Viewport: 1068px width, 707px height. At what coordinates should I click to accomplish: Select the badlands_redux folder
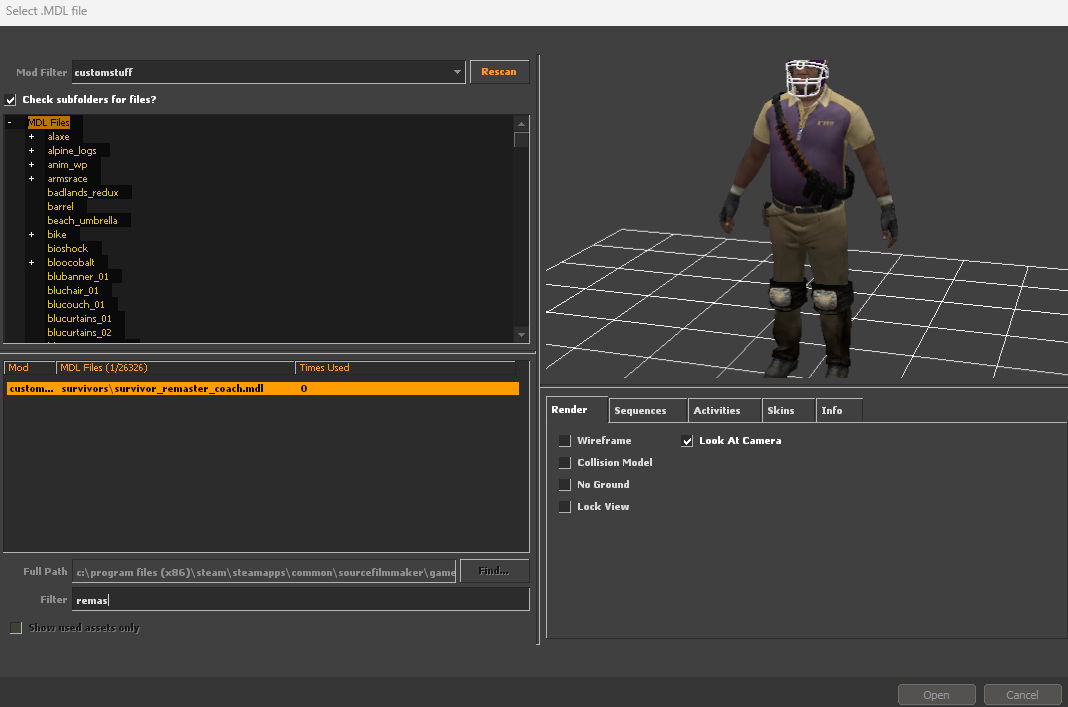tap(82, 193)
